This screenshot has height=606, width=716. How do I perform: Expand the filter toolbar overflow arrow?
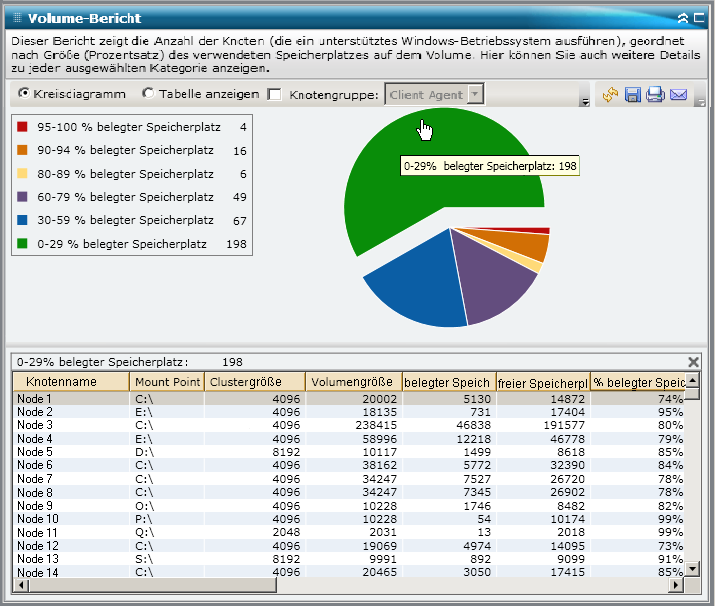[583, 101]
